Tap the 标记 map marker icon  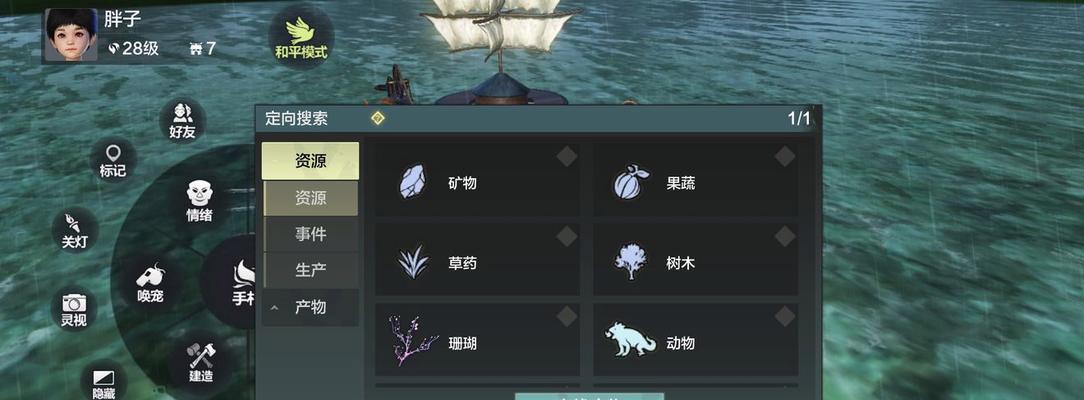pyautogui.click(x=113, y=160)
